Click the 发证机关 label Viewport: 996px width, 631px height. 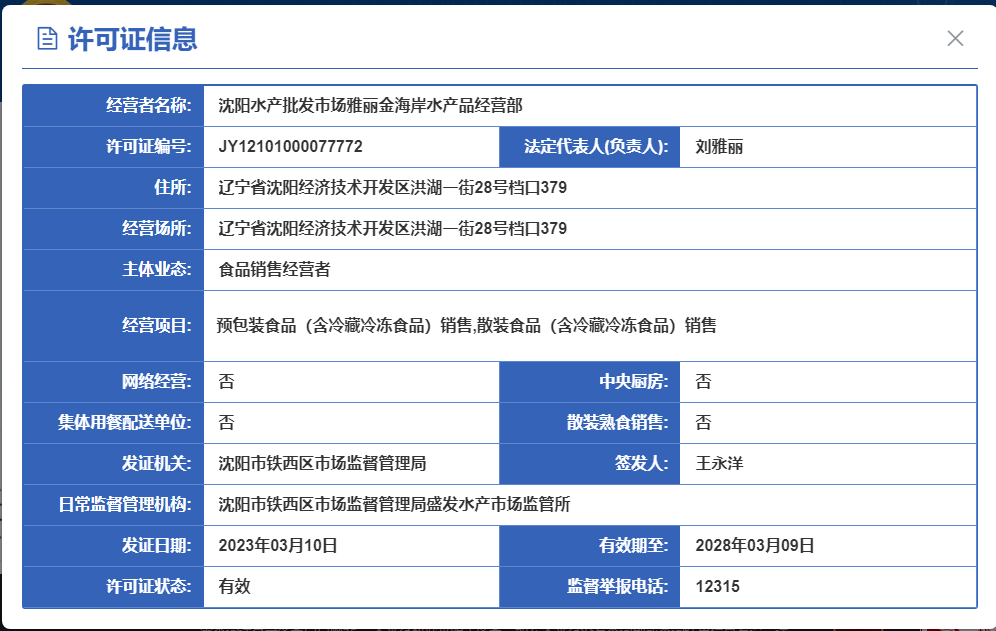(x=157, y=464)
